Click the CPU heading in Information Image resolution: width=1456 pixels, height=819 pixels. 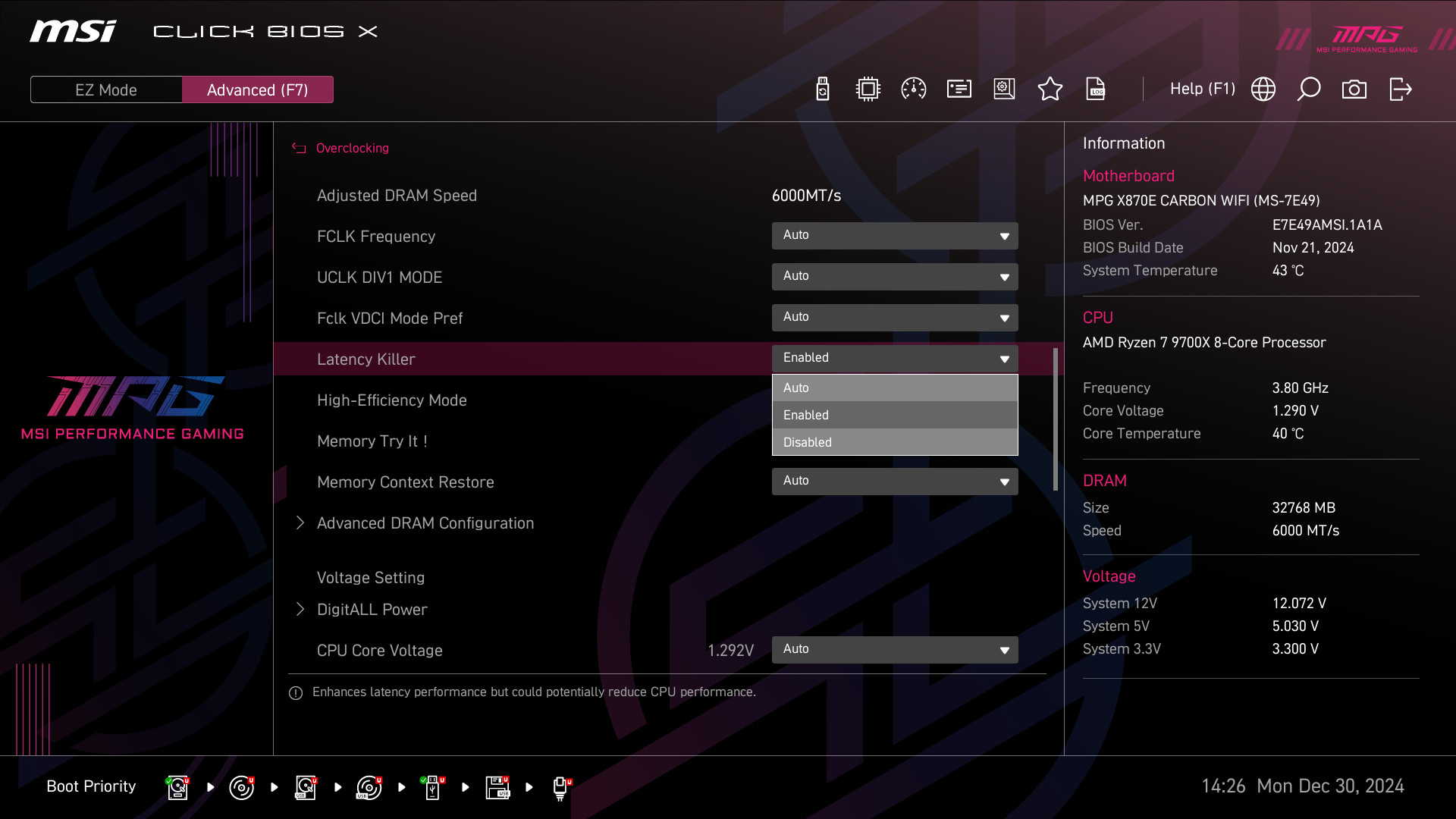(x=1097, y=318)
